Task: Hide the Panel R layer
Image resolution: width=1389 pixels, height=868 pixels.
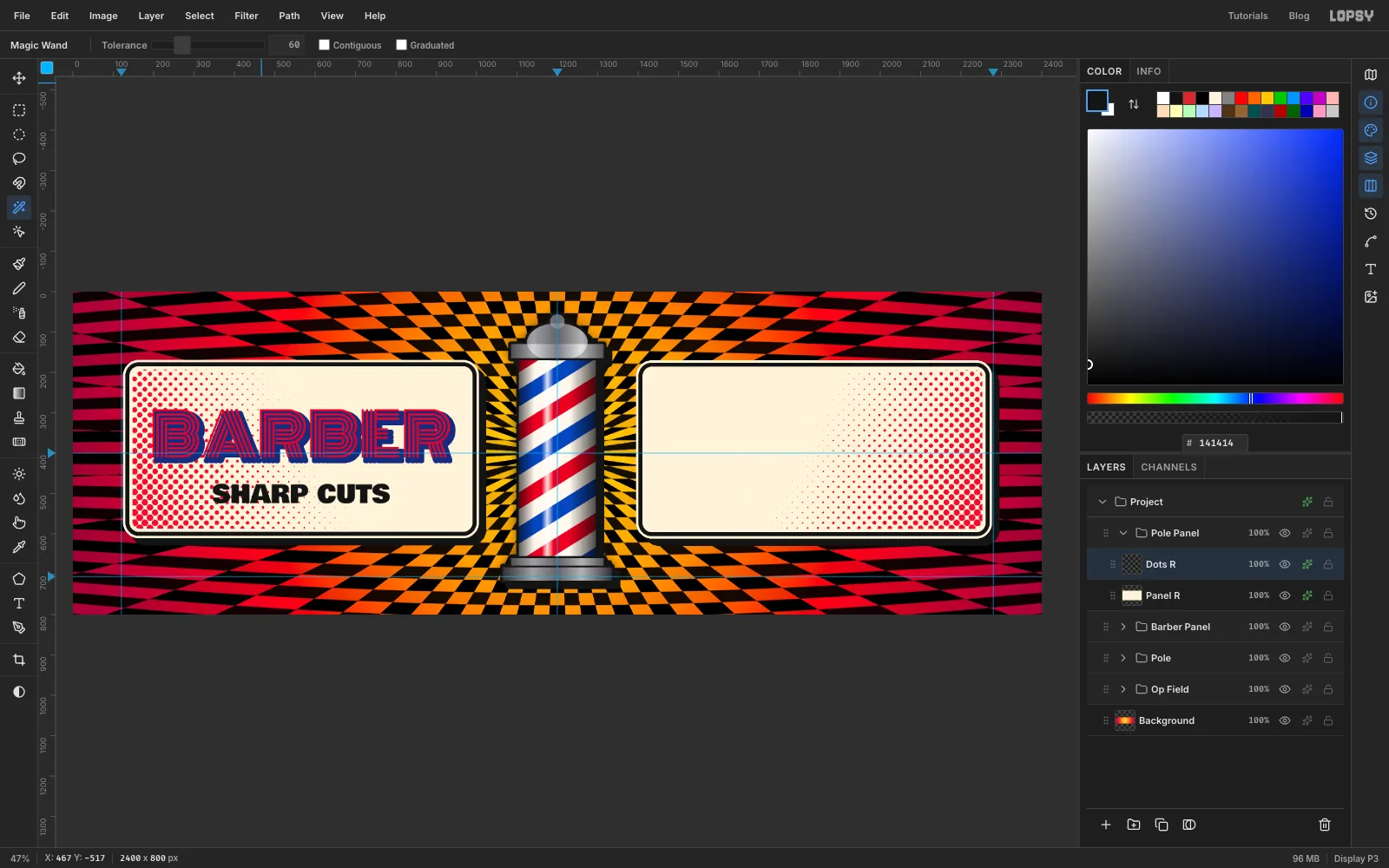Action: [x=1285, y=595]
